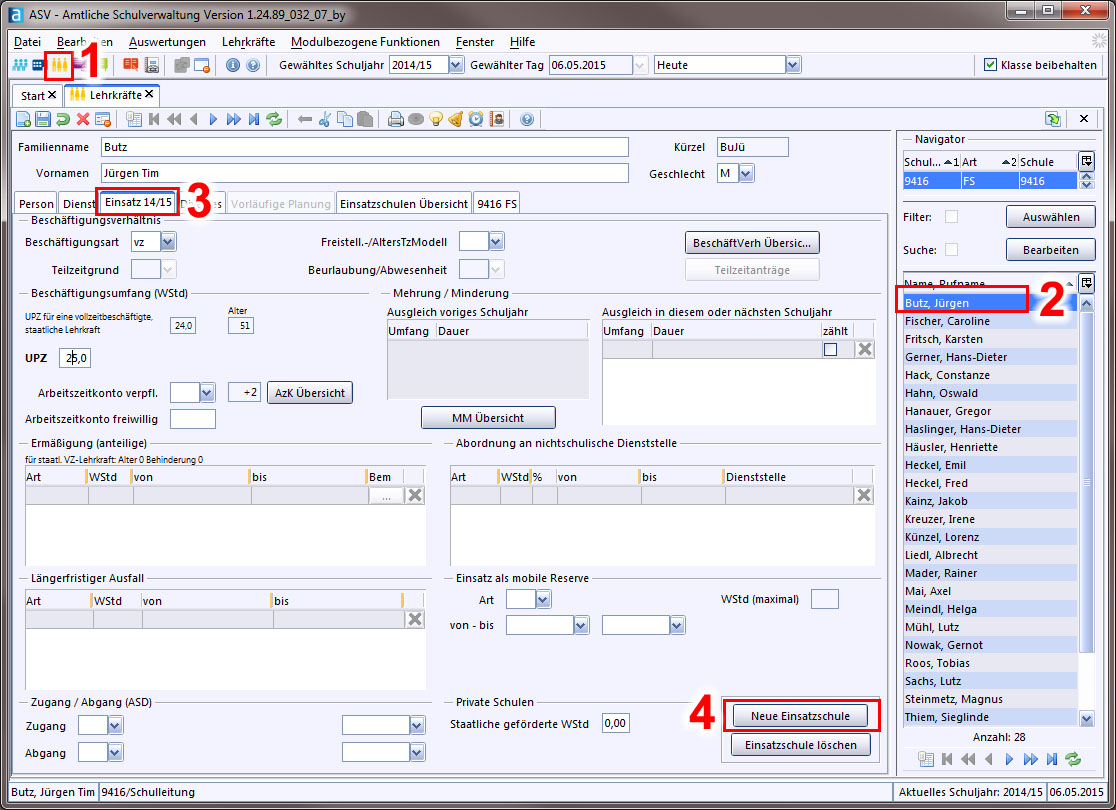
Task: Click into the UPZ input field
Action: coord(75,358)
